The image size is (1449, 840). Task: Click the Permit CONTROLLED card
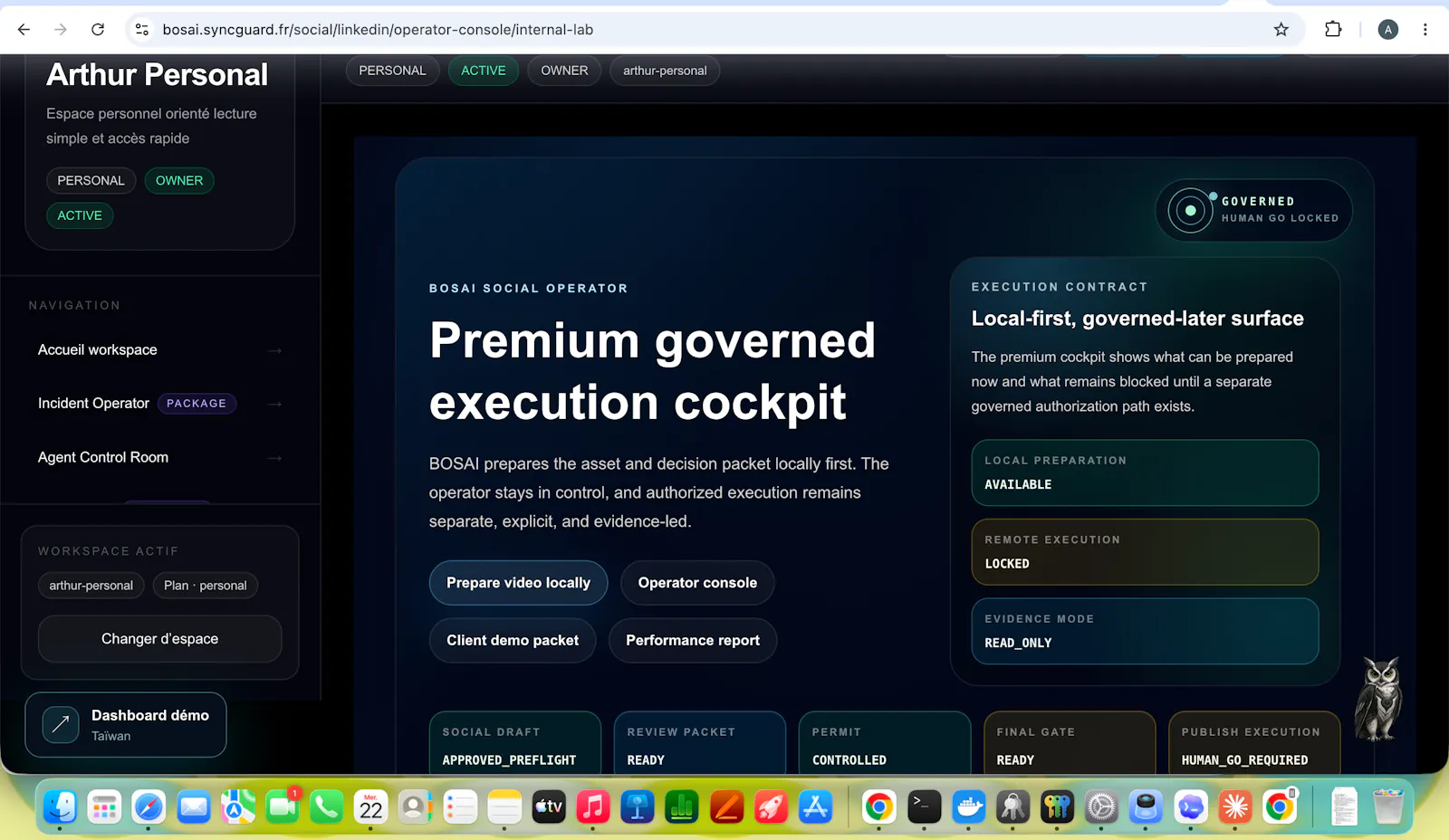pyautogui.click(x=885, y=744)
